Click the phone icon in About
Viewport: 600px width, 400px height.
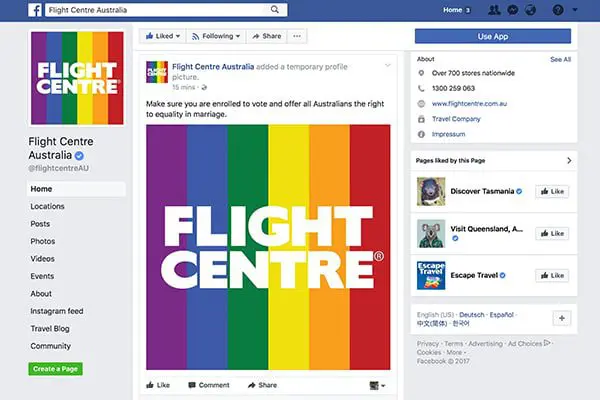(421, 87)
